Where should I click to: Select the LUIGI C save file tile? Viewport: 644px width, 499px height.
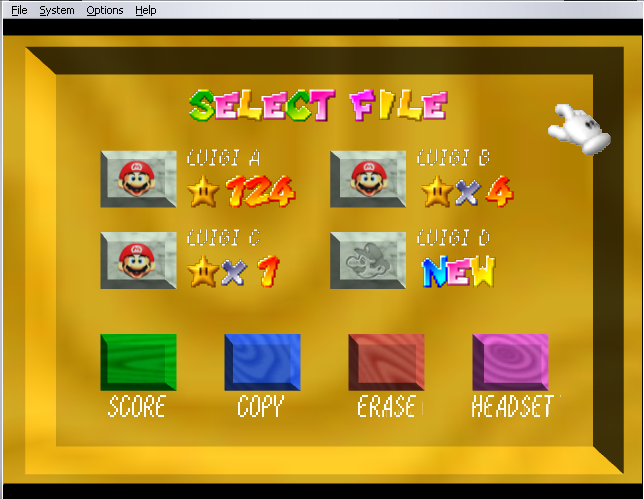coord(138,260)
